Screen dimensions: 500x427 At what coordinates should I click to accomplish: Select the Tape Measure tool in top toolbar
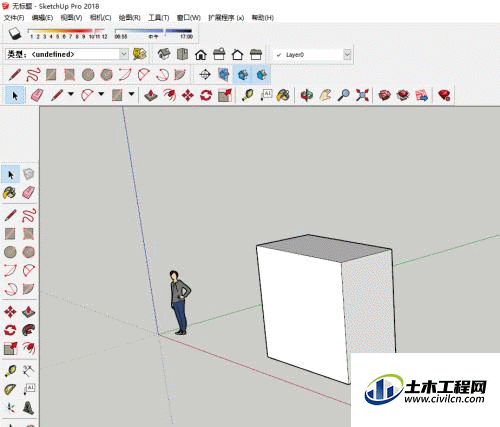(248, 95)
